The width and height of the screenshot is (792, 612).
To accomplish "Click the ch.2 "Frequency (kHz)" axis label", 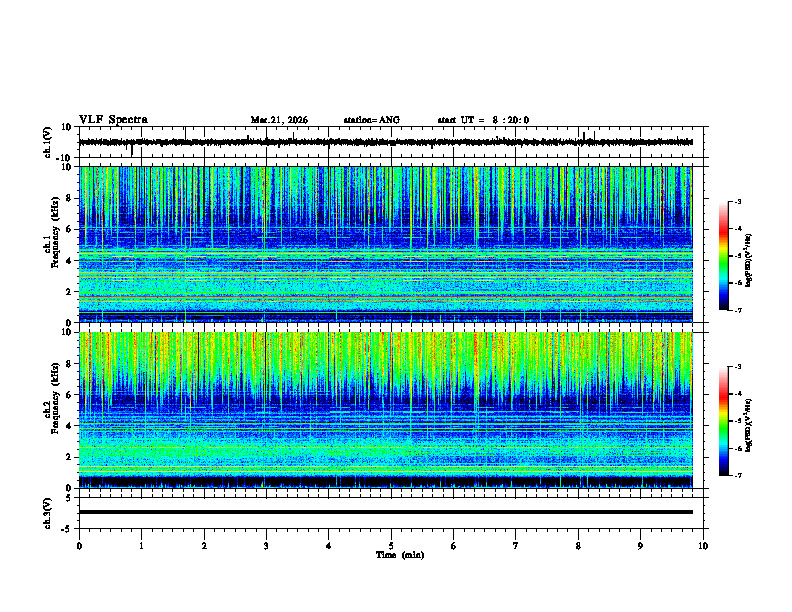I will tap(55, 398).
